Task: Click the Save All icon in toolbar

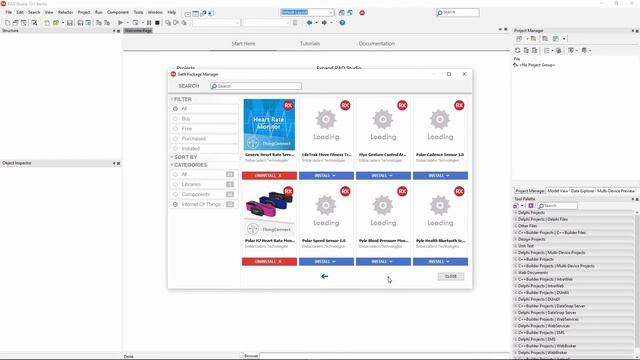Action: 80,23
